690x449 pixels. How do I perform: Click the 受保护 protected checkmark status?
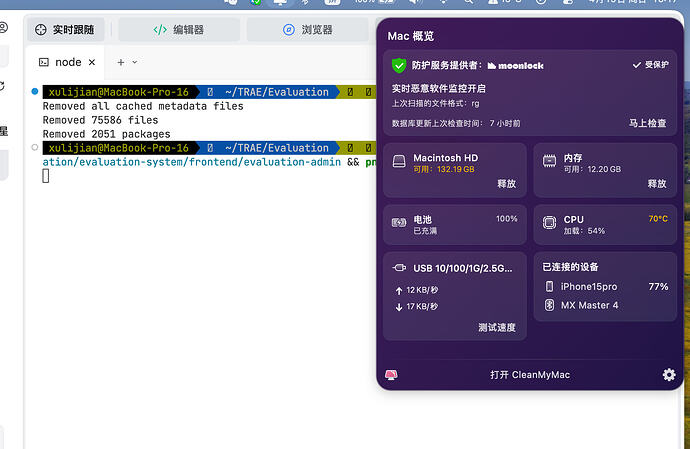coord(651,65)
